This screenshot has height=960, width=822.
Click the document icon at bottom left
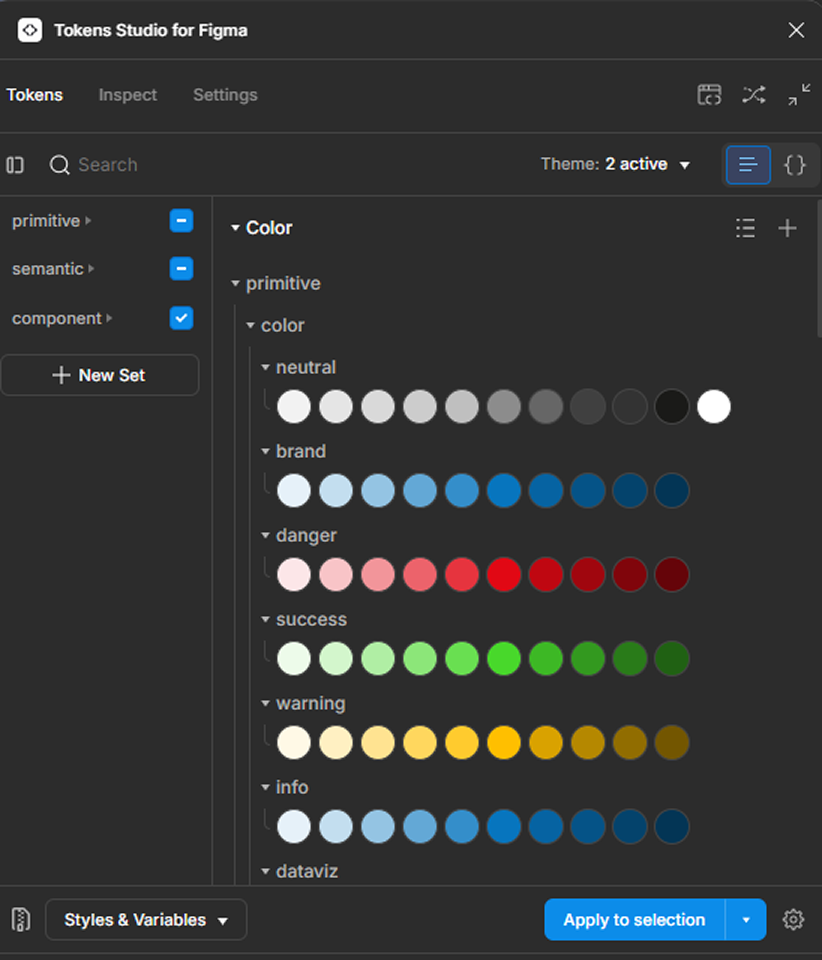20,920
